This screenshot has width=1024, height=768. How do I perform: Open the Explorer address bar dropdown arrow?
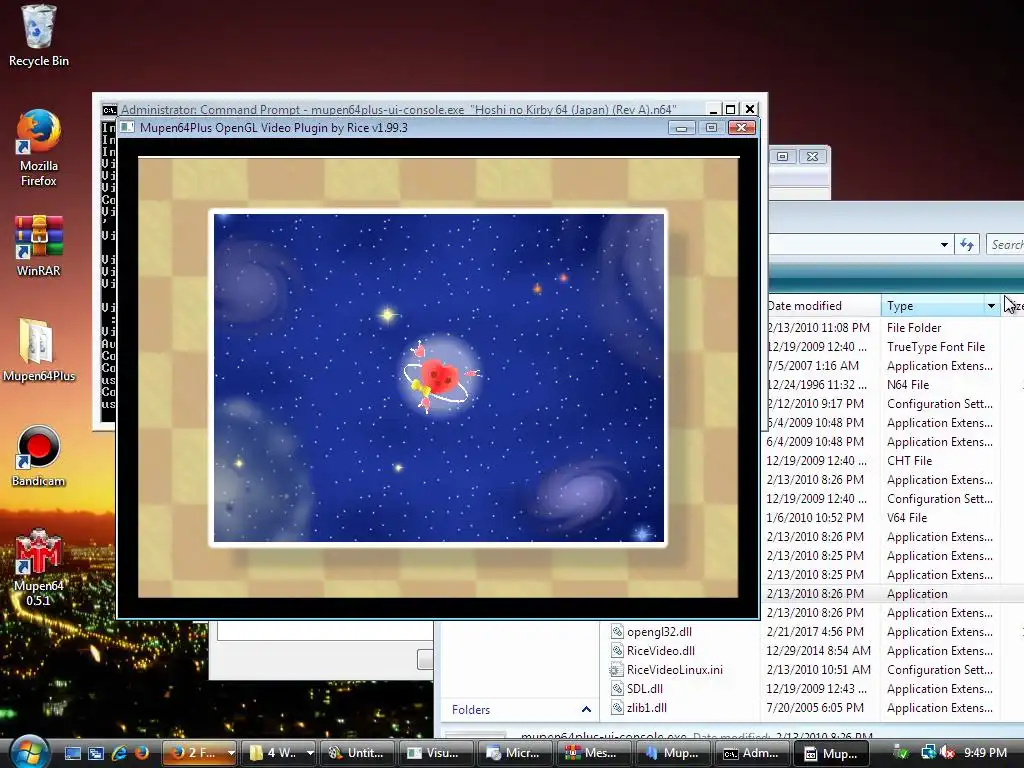coord(944,245)
